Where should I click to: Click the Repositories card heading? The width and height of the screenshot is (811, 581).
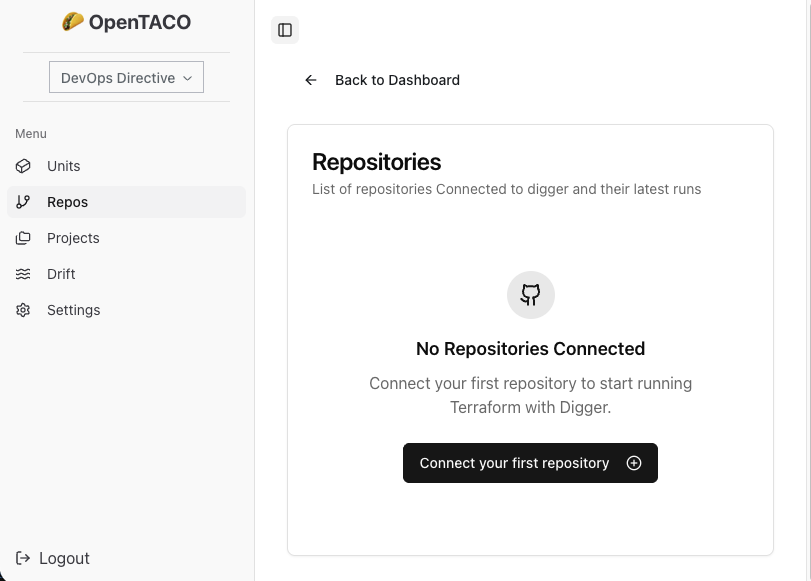(x=377, y=161)
